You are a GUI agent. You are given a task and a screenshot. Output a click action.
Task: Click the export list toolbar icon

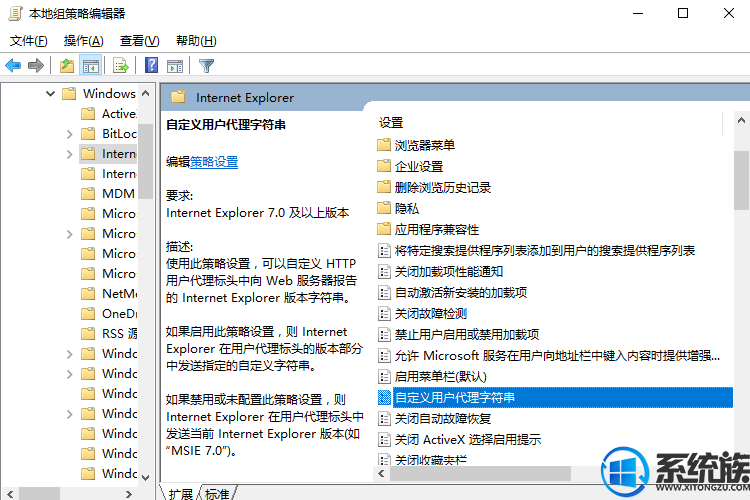(121, 66)
